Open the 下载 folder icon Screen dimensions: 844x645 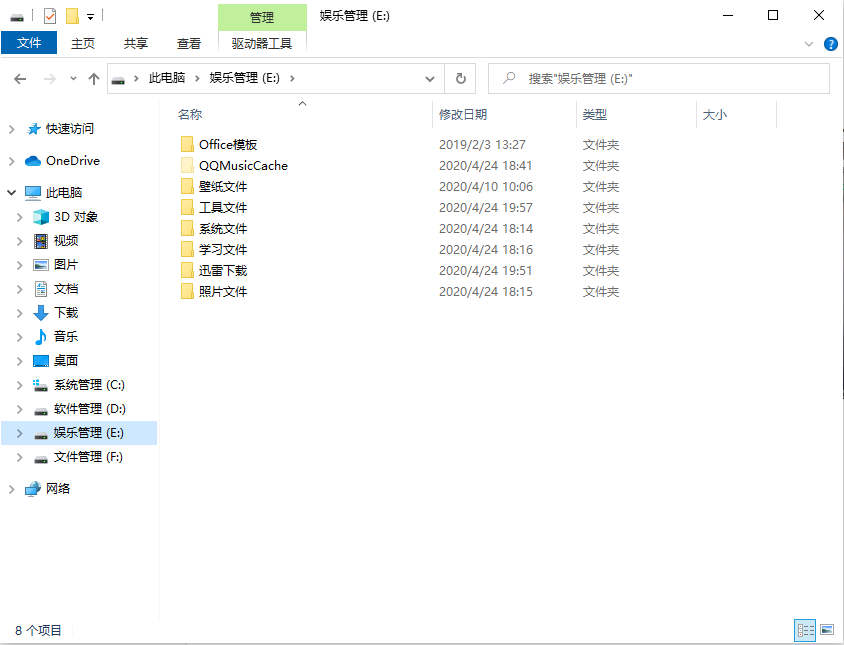pyautogui.click(x=41, y=313)
